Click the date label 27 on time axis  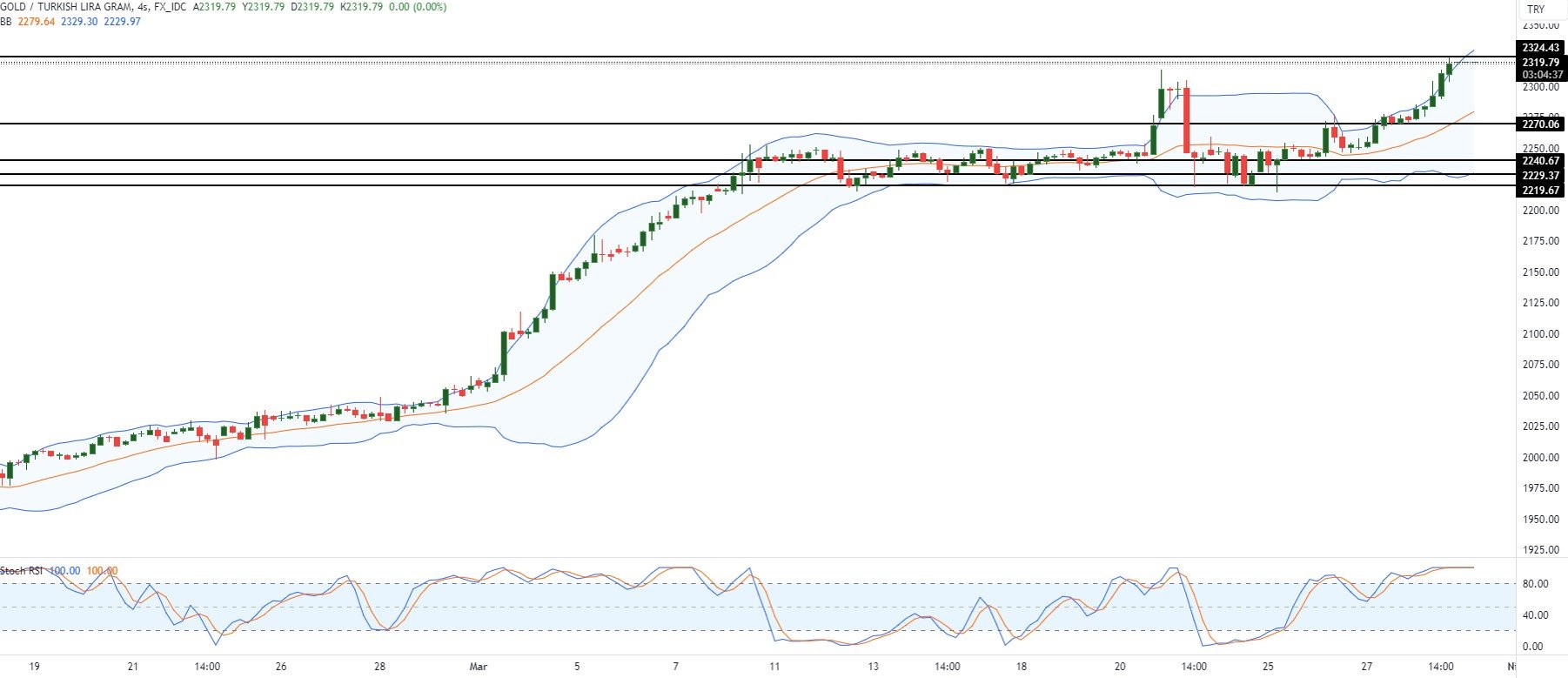click(1367, 668)
